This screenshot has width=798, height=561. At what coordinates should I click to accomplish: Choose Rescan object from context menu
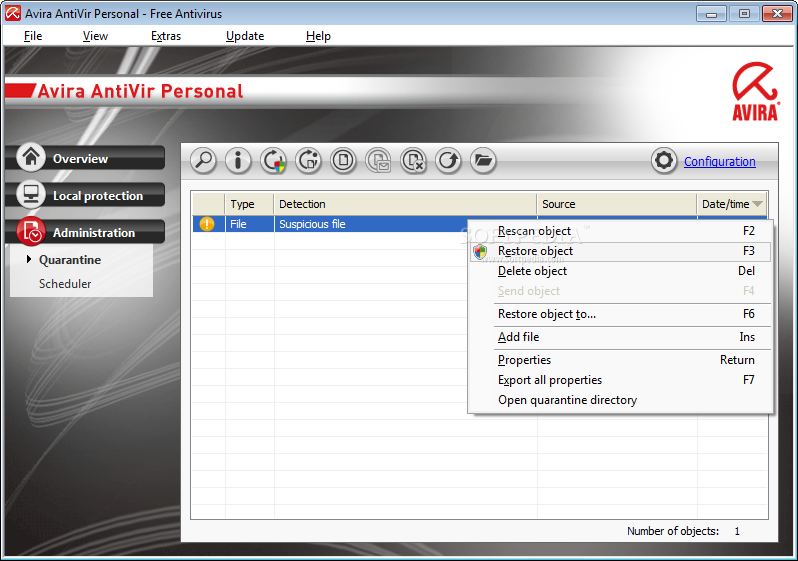click(620, 231)
